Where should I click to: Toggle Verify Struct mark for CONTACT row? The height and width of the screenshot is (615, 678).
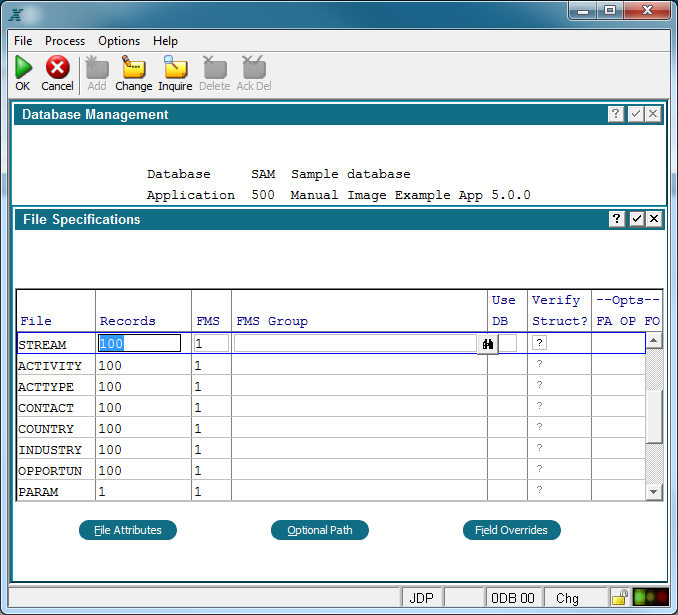539,406
